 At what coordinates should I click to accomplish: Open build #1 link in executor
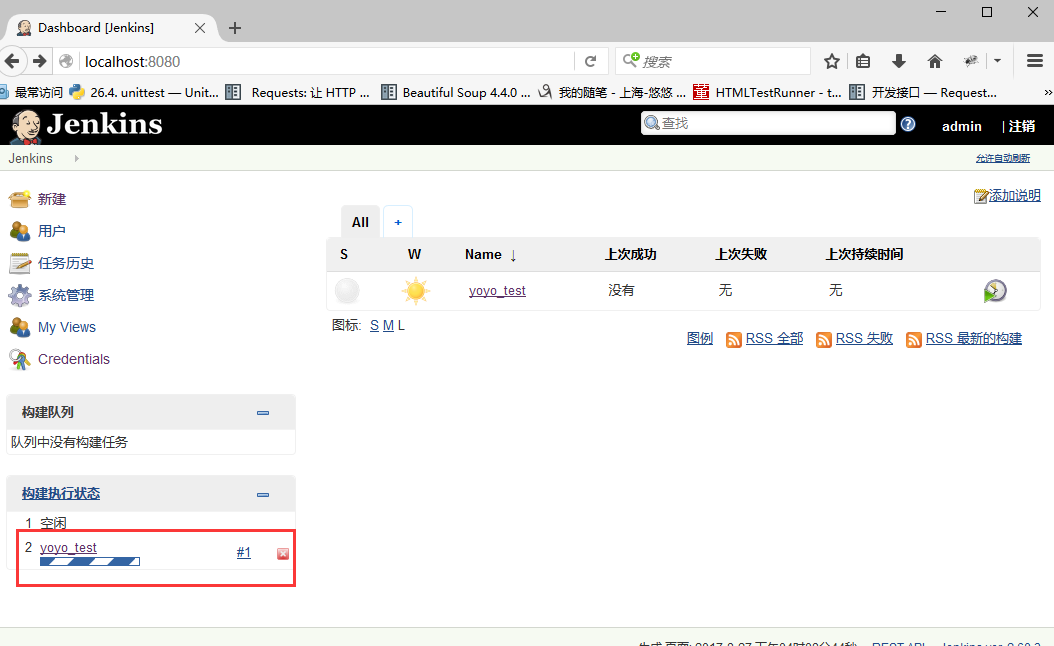pos(243,553)
